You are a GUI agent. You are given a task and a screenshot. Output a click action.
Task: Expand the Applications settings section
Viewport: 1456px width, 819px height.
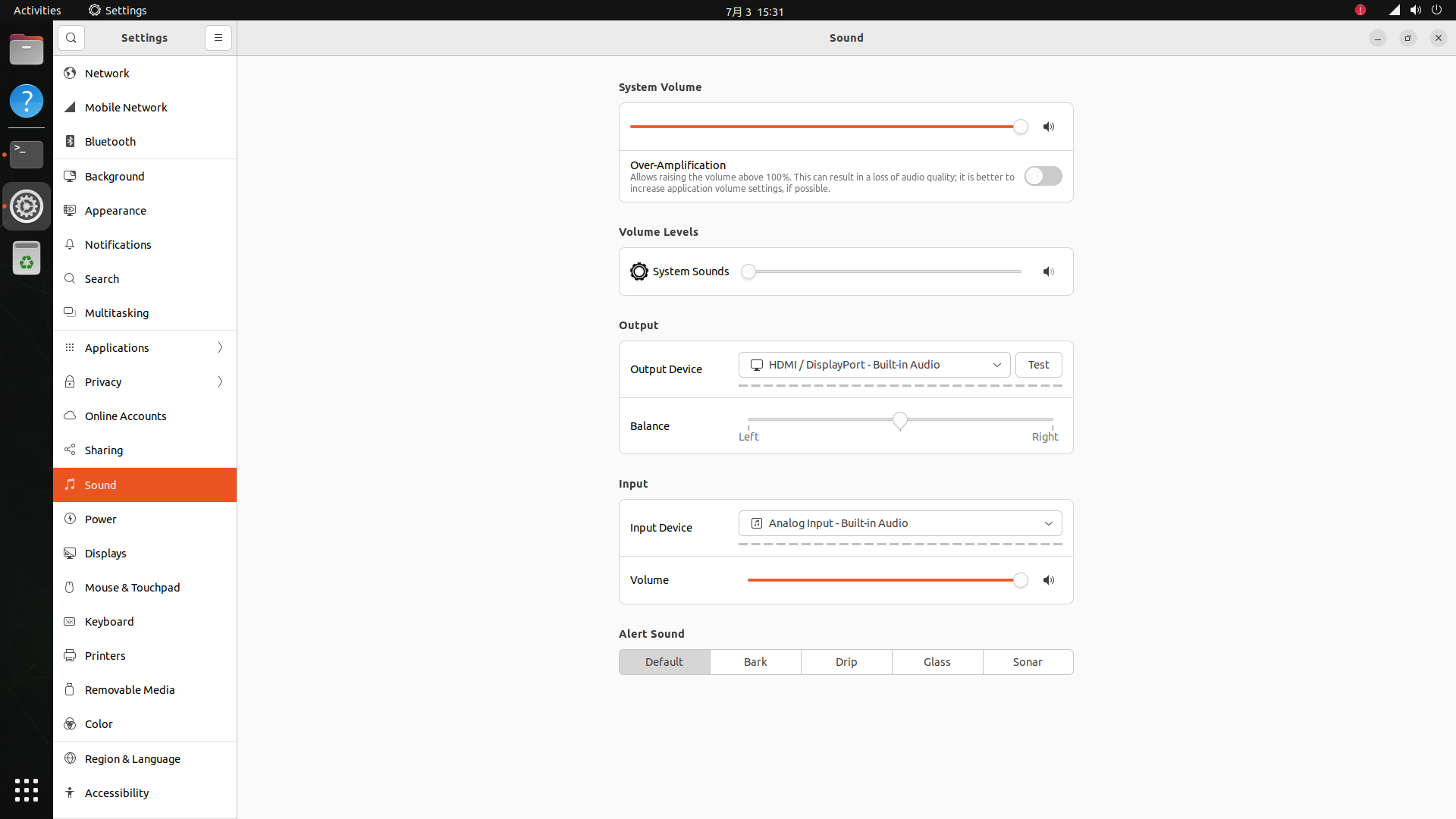(145, 348)
